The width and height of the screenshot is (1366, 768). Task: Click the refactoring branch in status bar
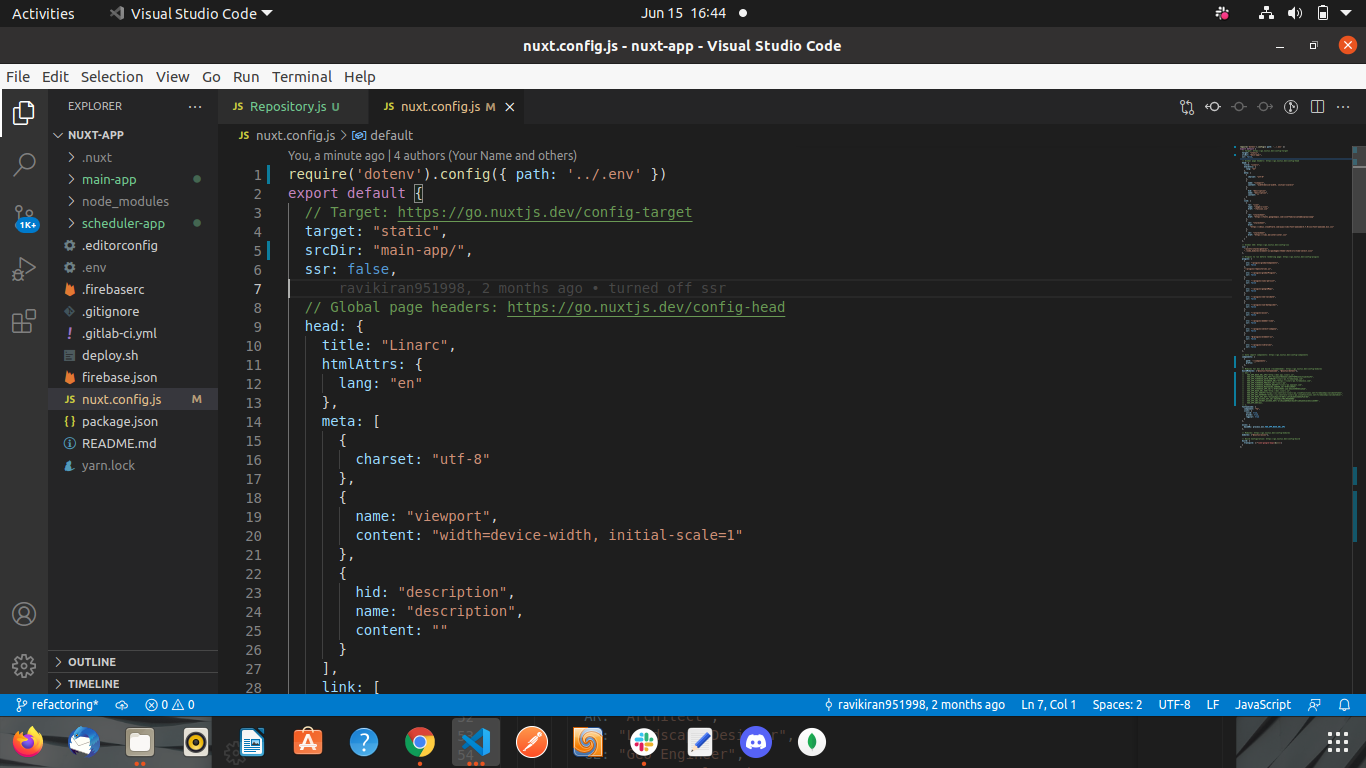pyautogui.click(x=57, y=705)
